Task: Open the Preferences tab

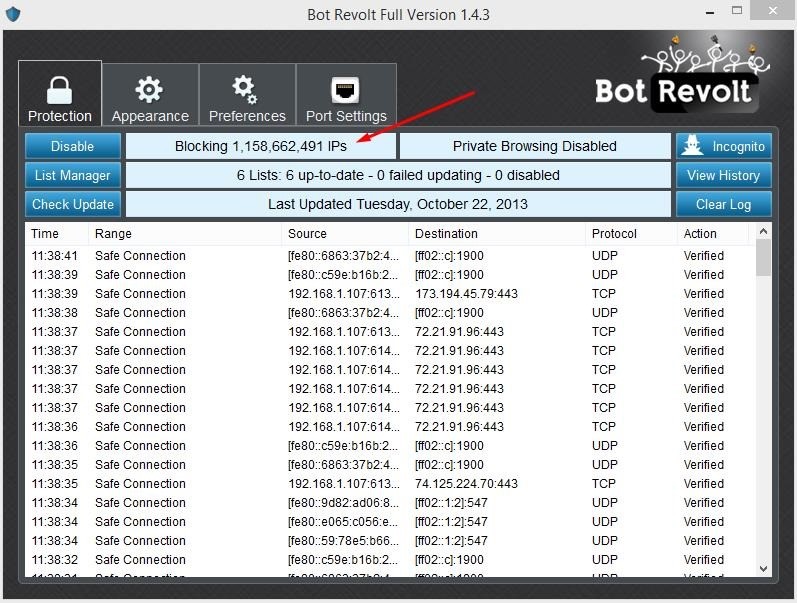Action: (247, 95)
